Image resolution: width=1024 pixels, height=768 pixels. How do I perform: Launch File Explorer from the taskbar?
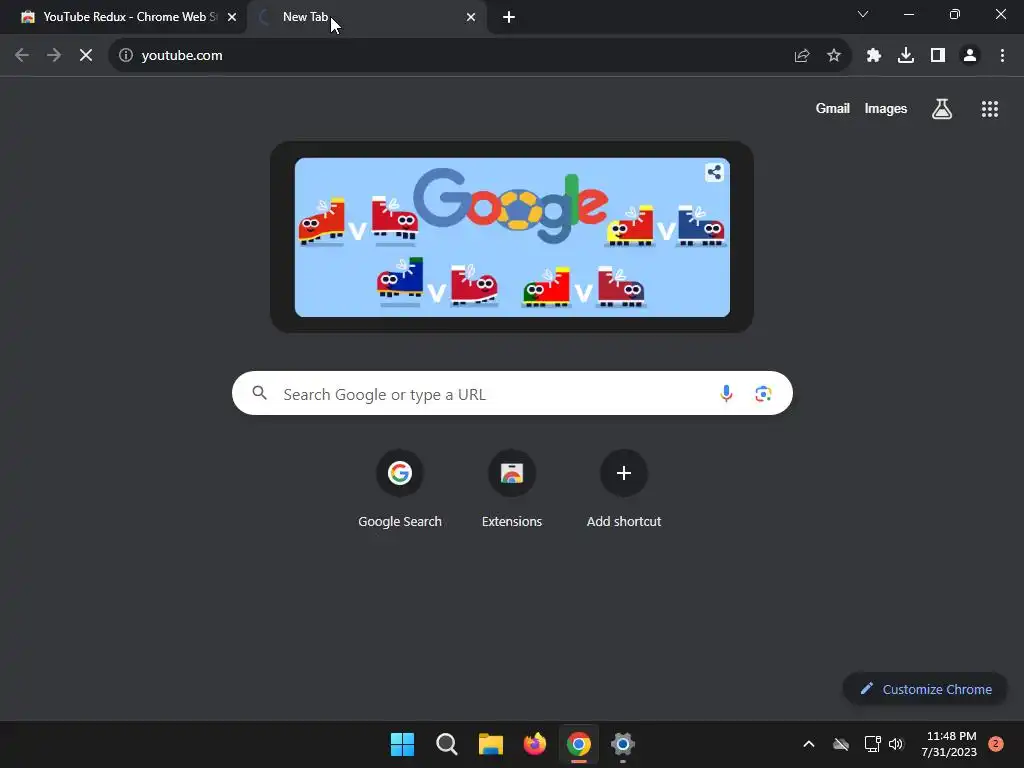490,744
